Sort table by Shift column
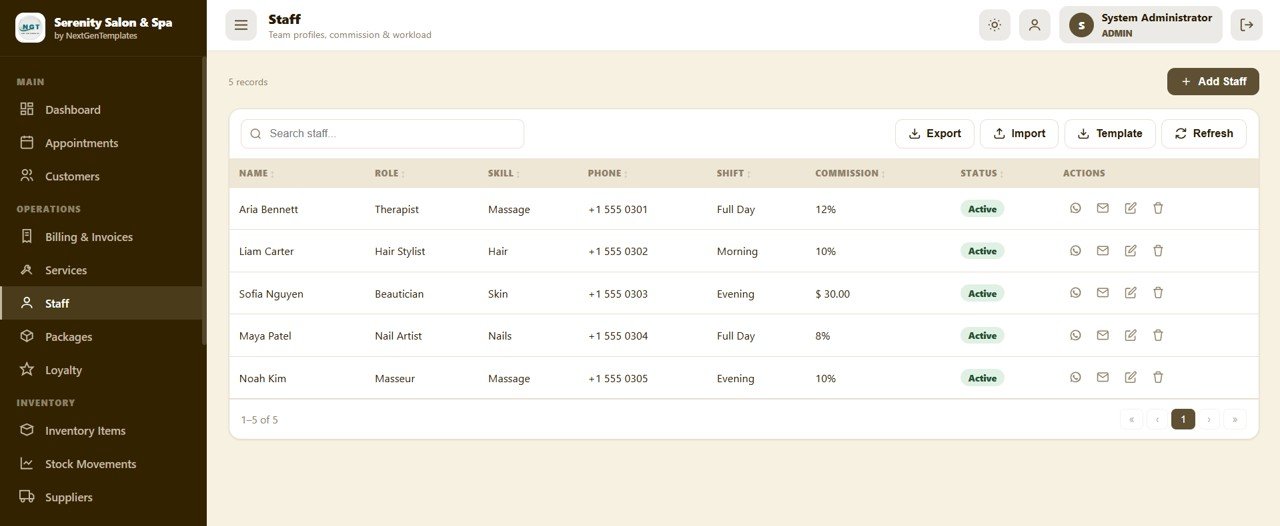 733,173
